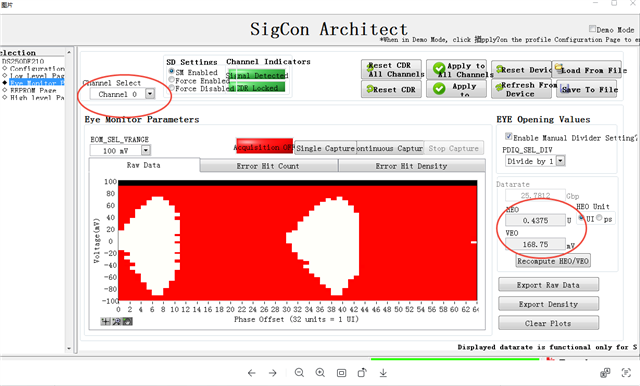
Task: Click the single-channel Apply to button
Action: pos(457,89)
